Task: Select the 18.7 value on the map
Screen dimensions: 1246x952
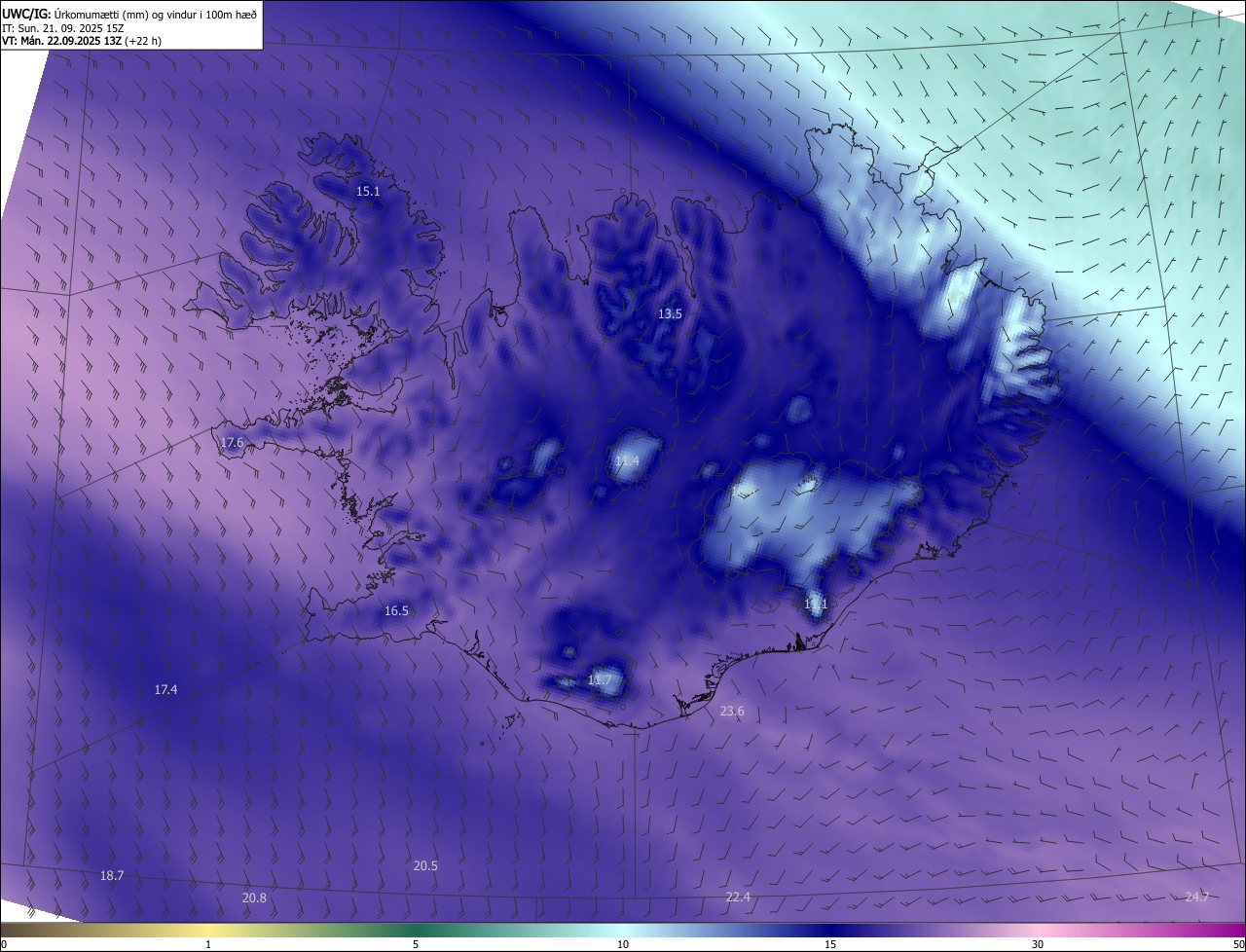Action: (x=112, y=876)
